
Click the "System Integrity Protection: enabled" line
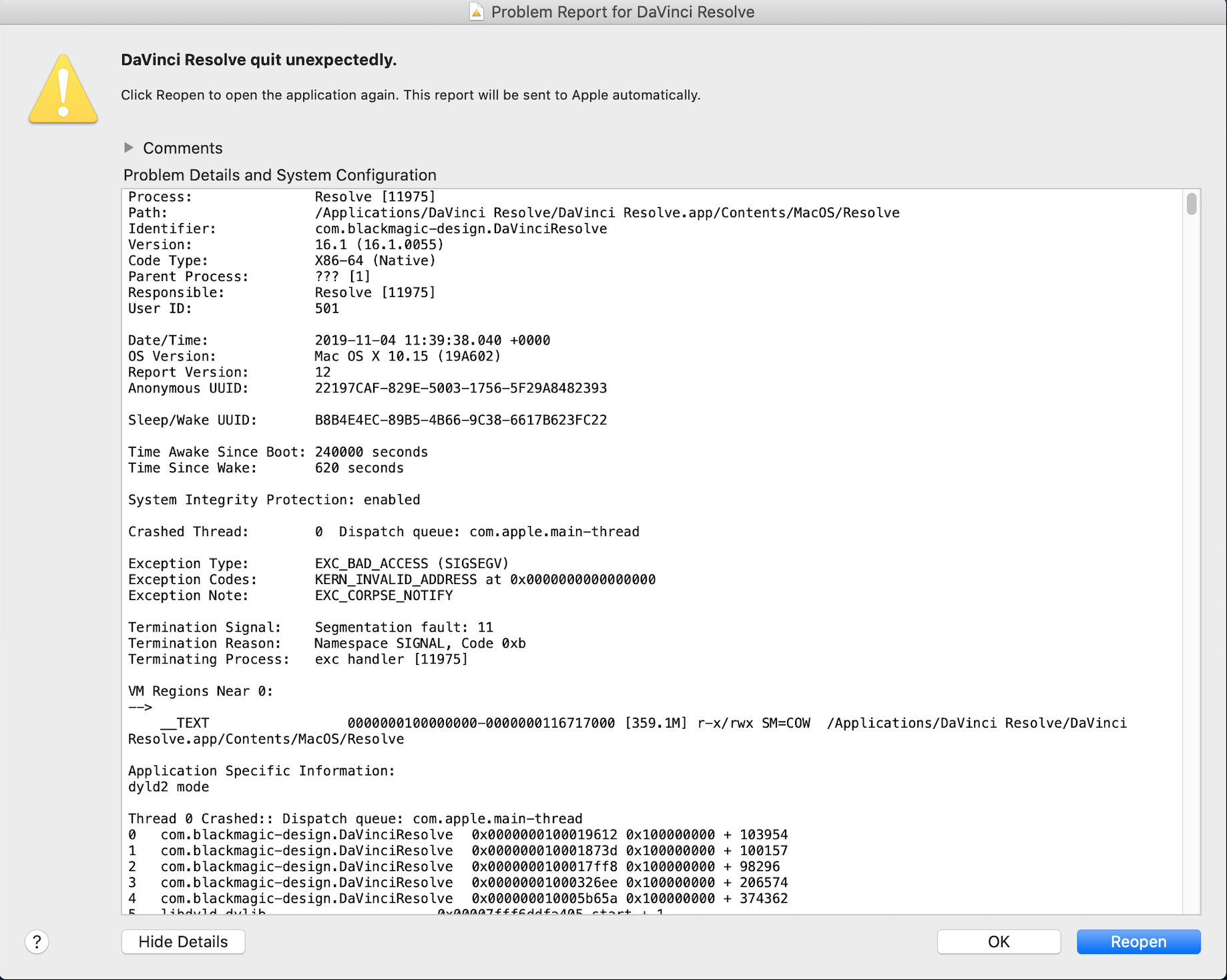(x=274, y=500)
